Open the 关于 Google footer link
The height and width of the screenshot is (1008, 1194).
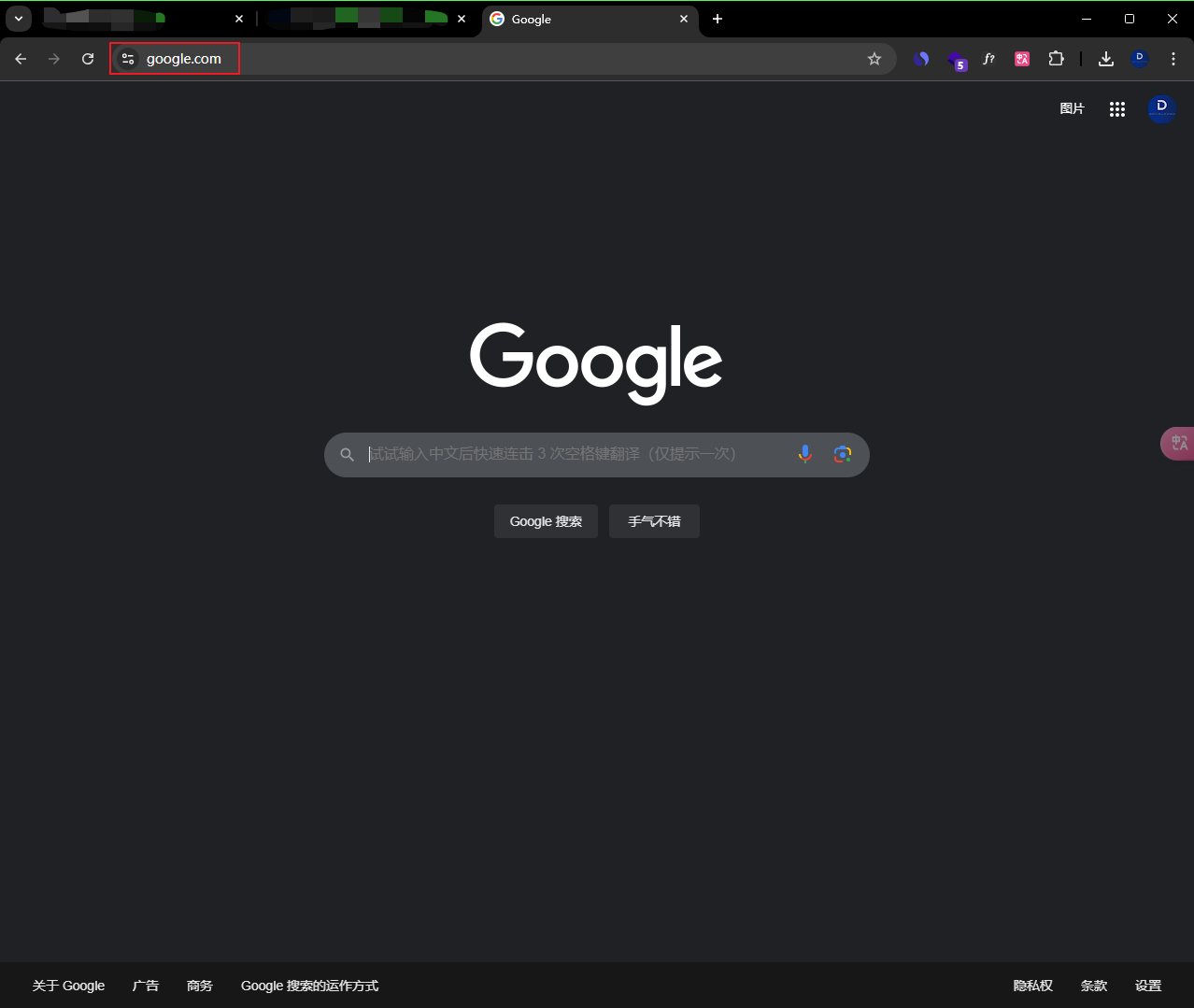pyautogui.click(x=68, y=986)
